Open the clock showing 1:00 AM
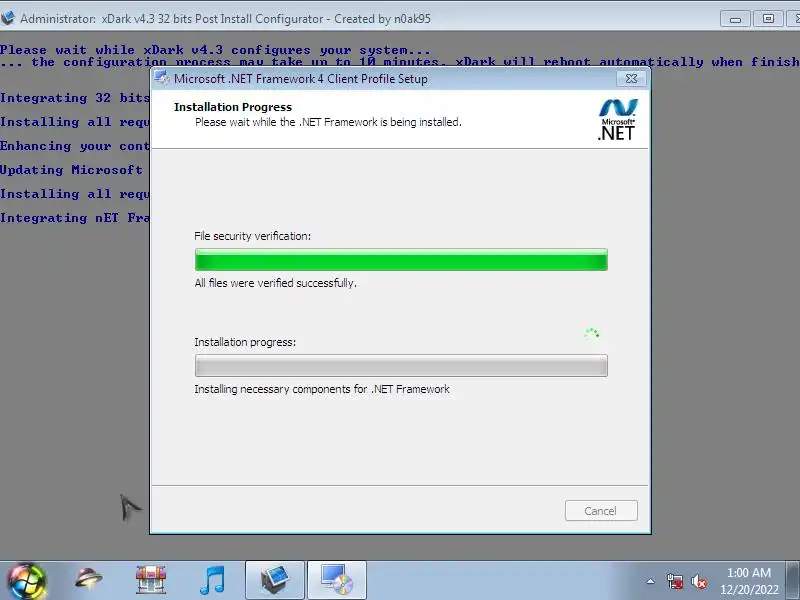The image size is (800, 600). tap(748, 573)
